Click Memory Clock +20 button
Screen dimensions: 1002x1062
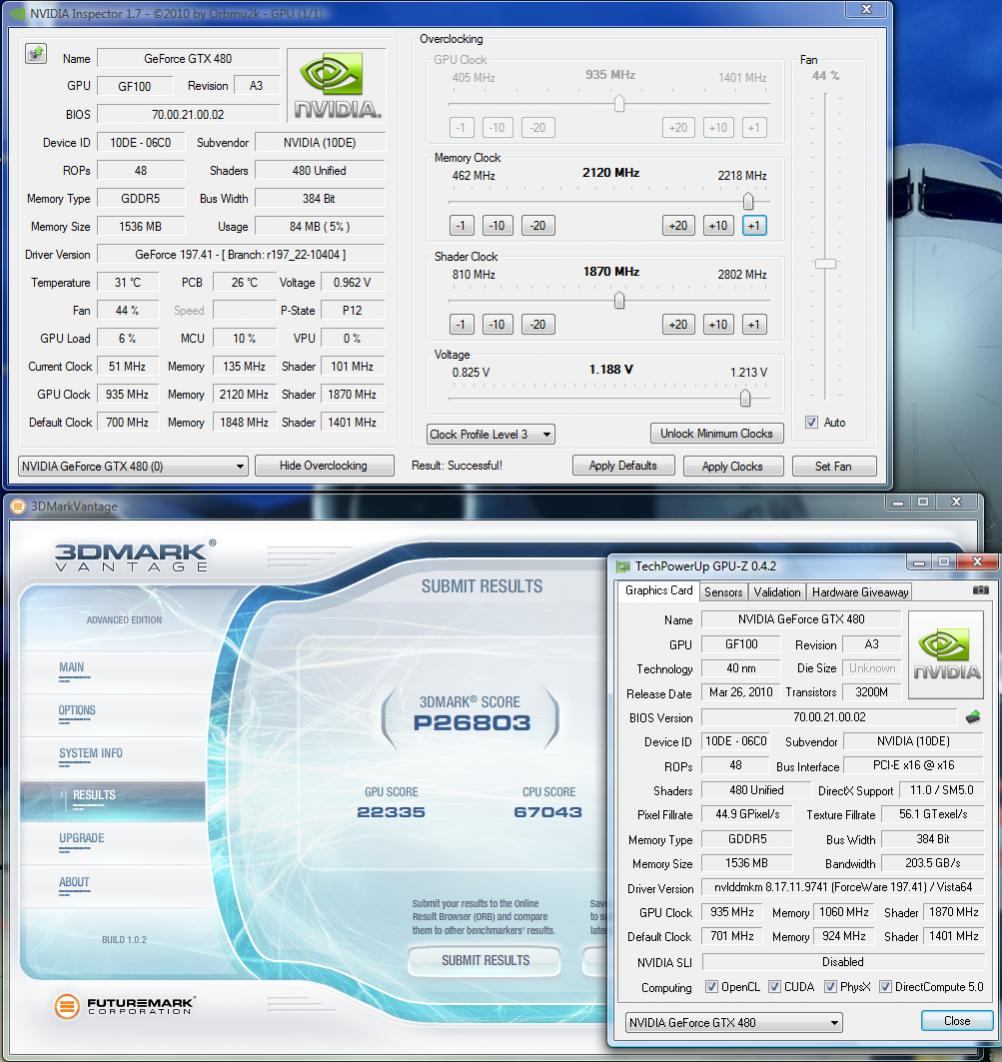pos(678,226)
